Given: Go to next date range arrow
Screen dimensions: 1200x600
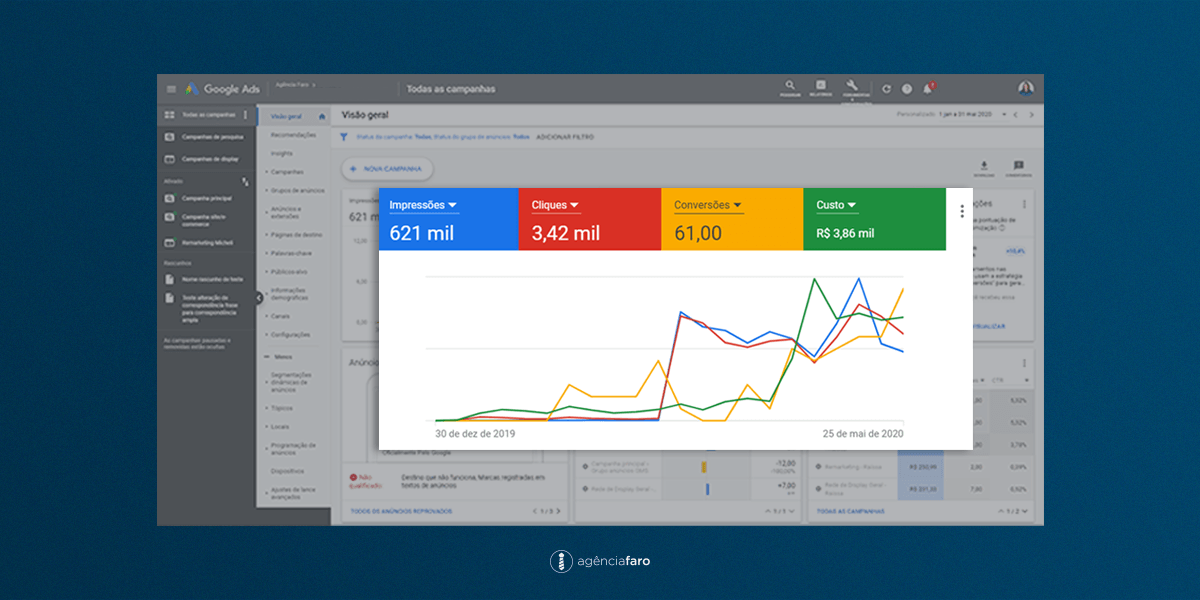Looking at the screenshot, I should (1032, 115).
